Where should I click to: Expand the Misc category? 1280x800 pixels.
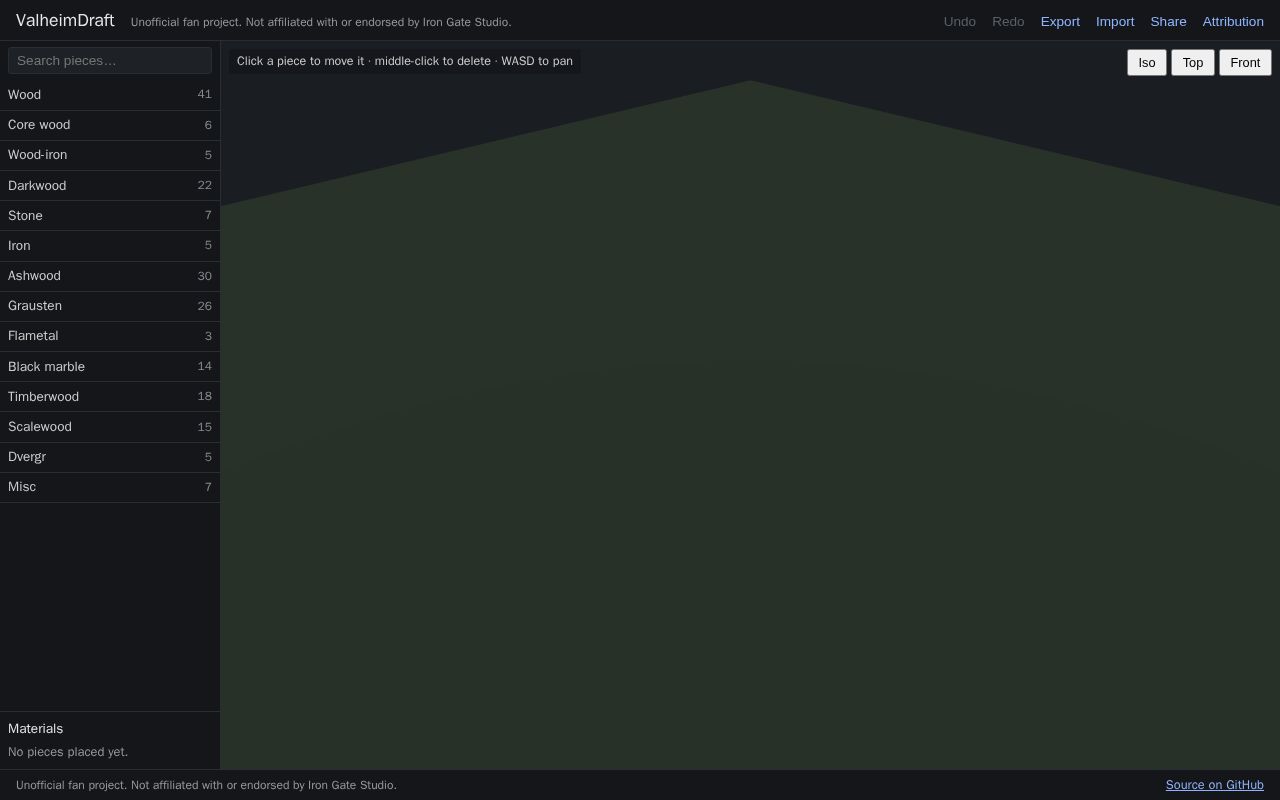tap(110, 487)
